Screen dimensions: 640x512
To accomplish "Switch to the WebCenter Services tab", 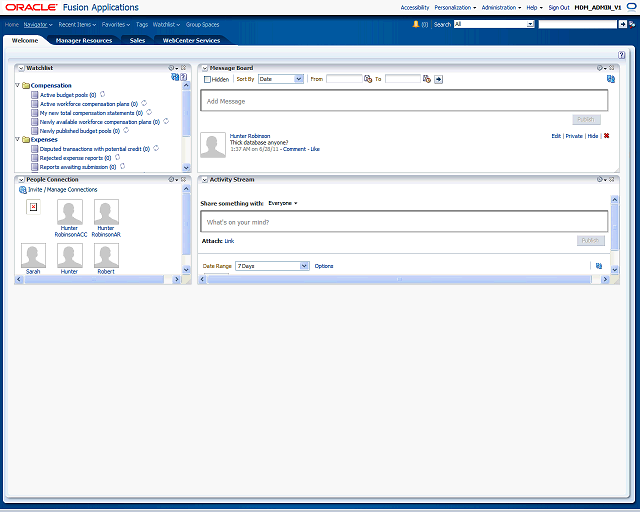I will 191,40.
